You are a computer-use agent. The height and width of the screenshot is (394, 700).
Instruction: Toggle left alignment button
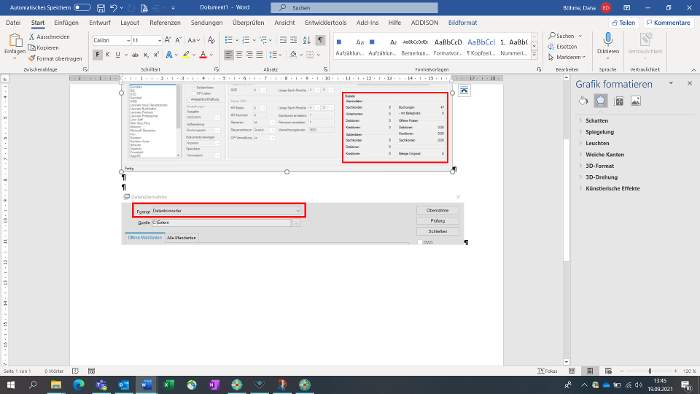tap(229, 55)
